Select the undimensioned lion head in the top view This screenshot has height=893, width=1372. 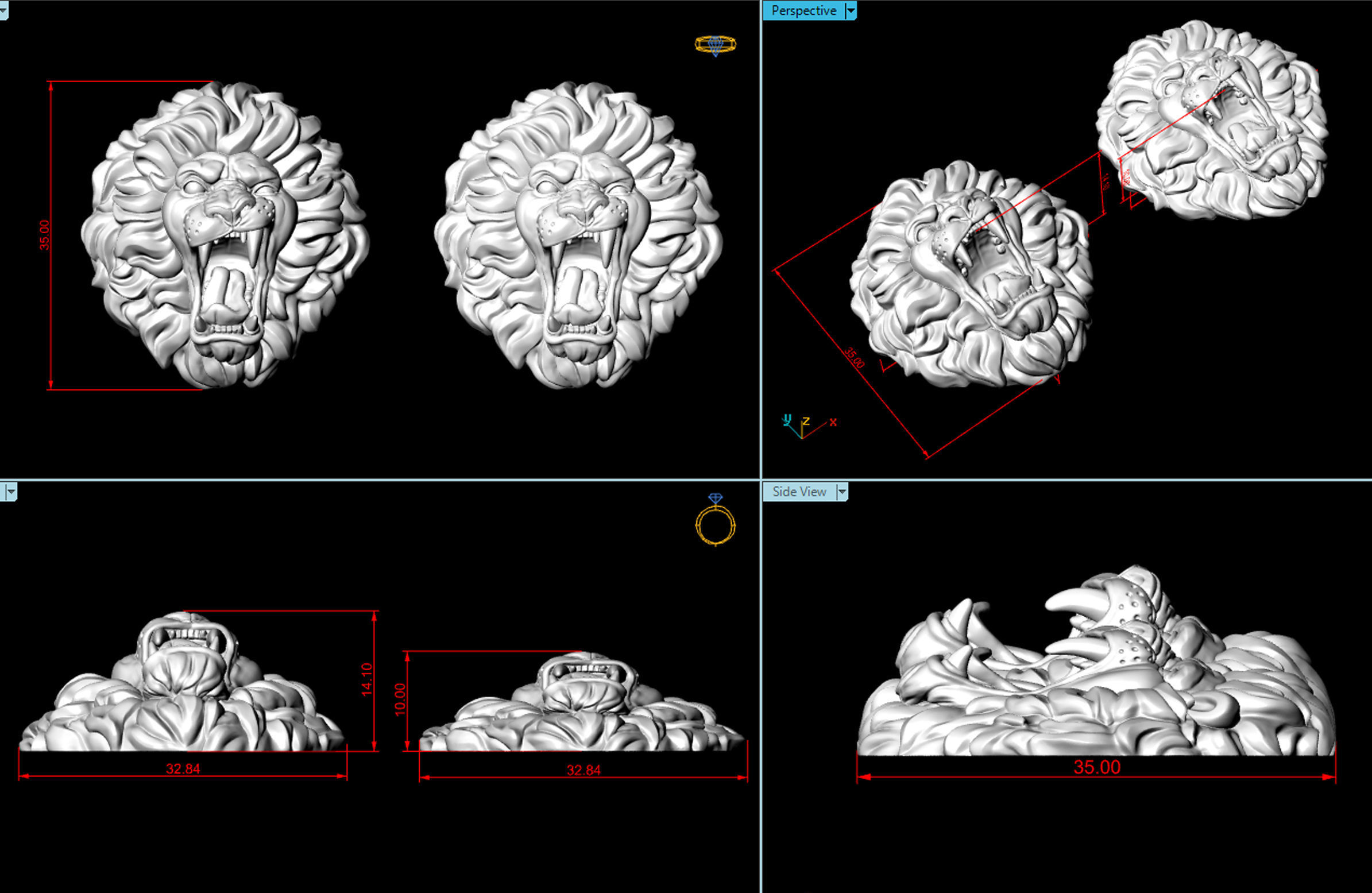point(578,235)
